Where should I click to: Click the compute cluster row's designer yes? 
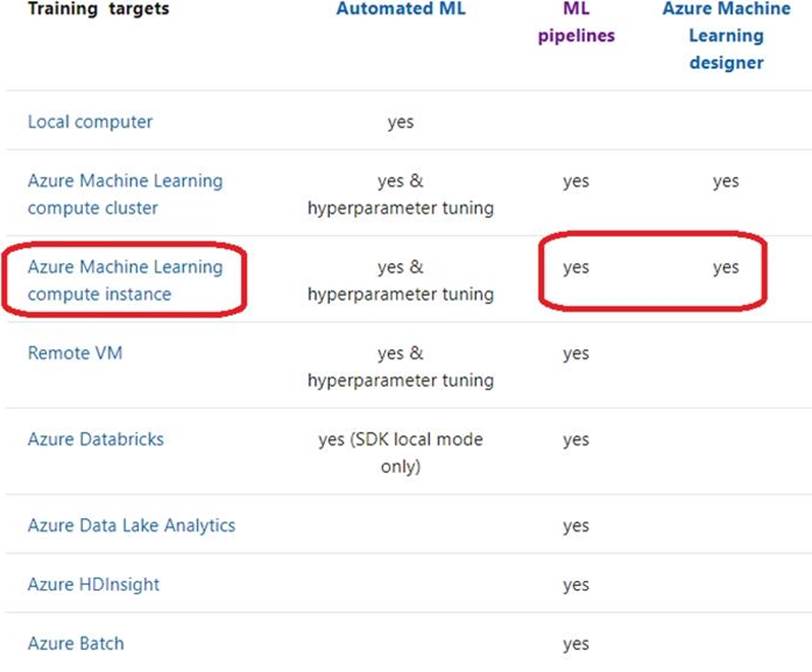[x=726, y=181]
